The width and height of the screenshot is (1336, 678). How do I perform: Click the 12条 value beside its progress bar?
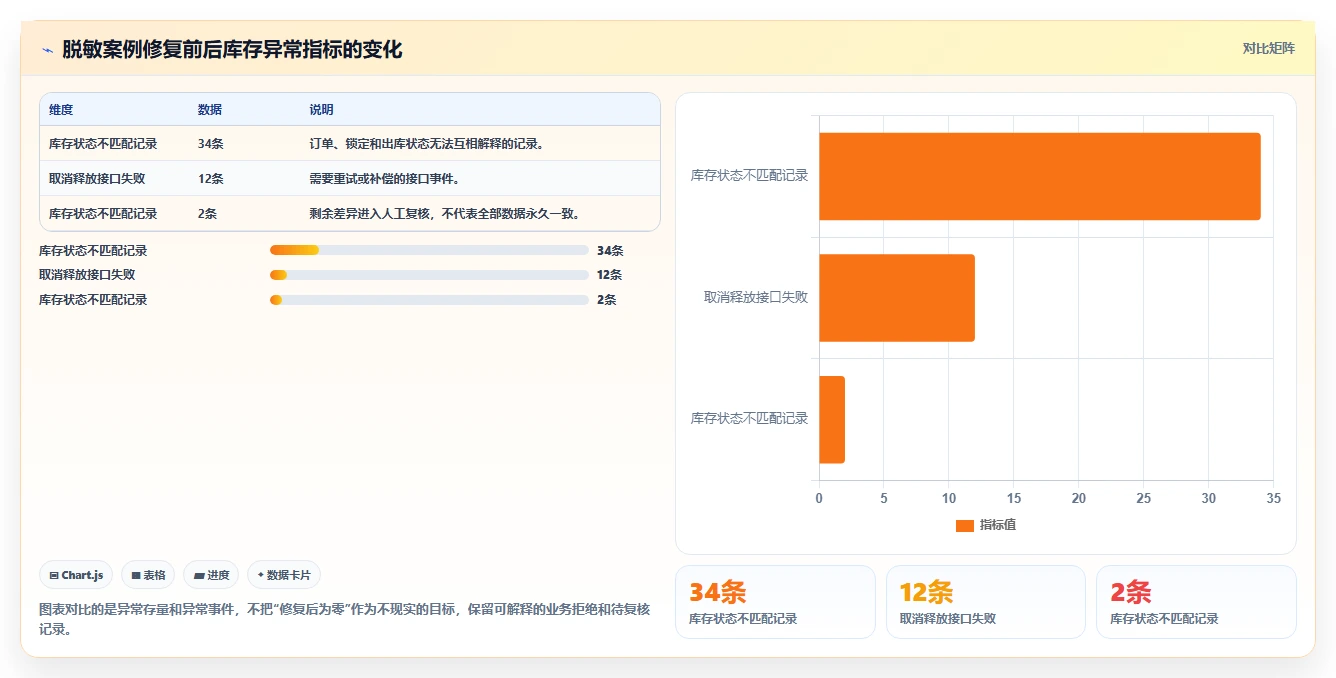coord(610,275)
